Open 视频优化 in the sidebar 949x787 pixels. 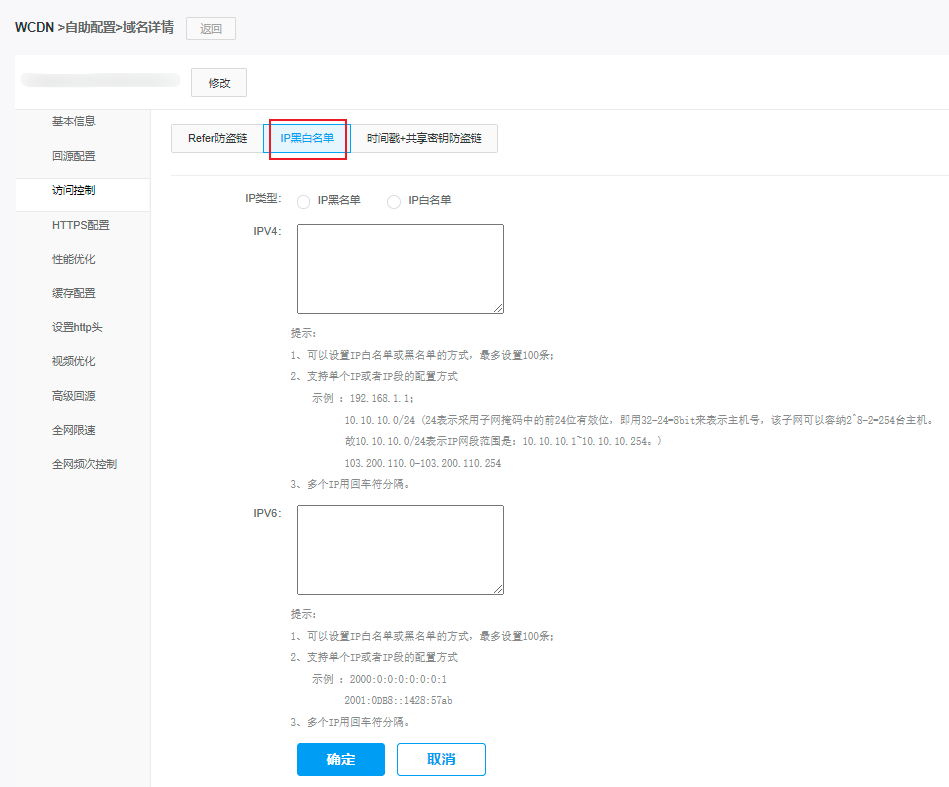[x=74, y=362]
